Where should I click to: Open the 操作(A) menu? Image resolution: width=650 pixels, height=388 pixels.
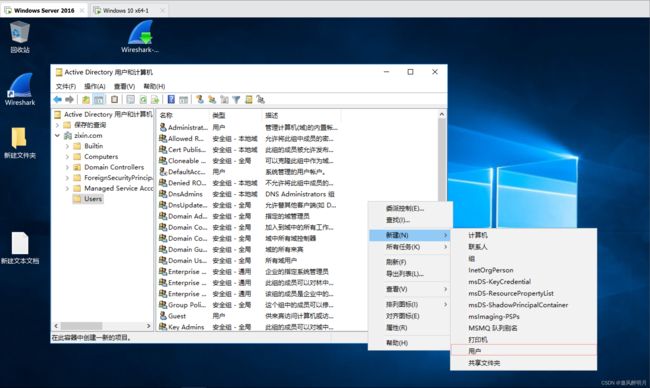pos(95,86)
